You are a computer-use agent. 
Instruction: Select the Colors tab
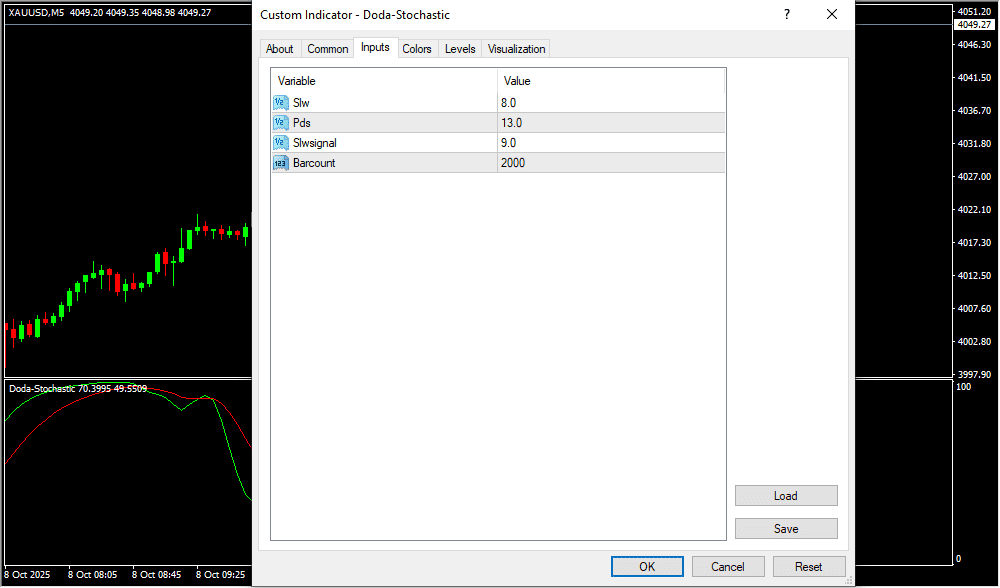point(417,49)
